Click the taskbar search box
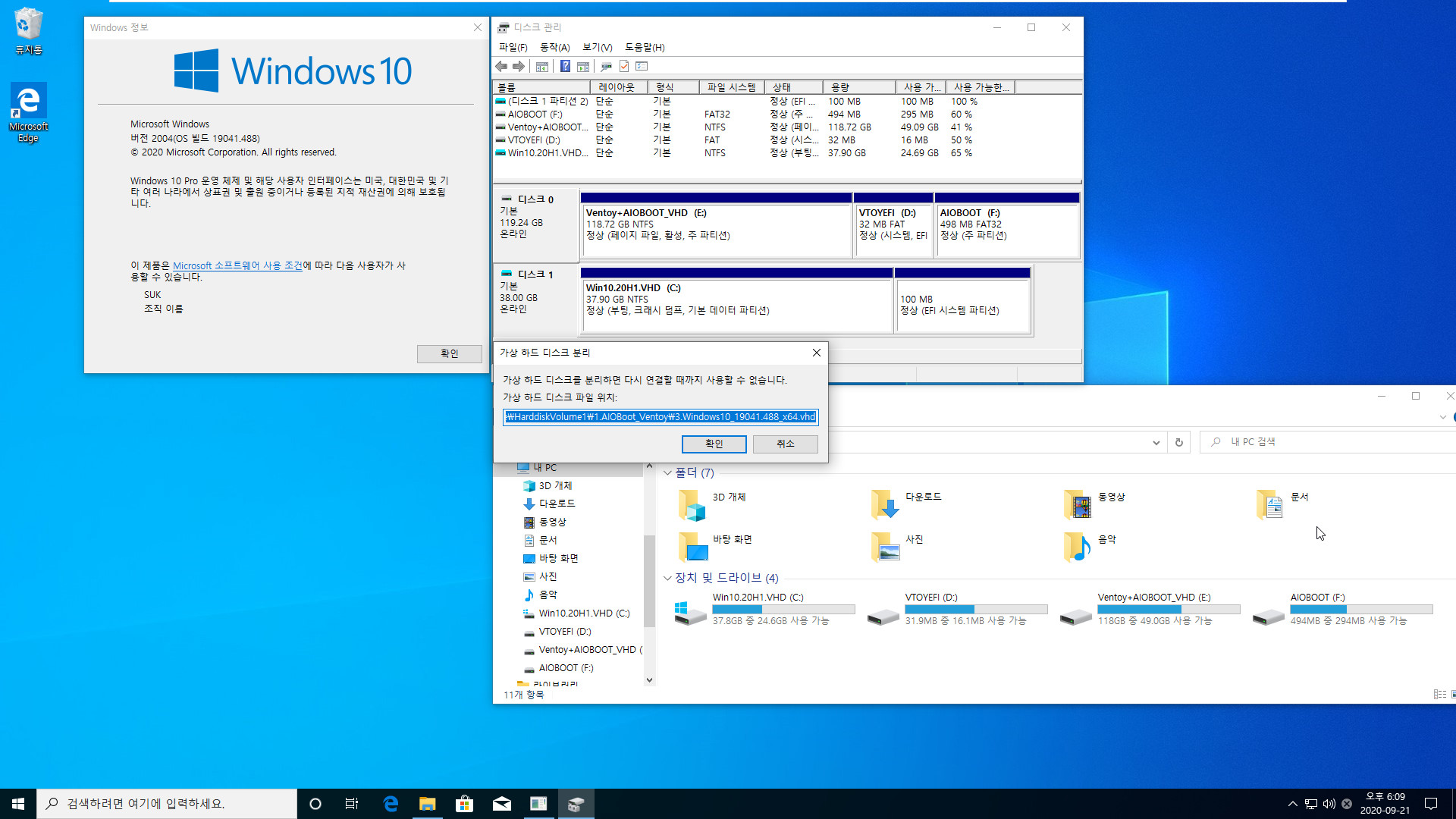This screenshot has width=1456, height=819. tap(167, 804)
